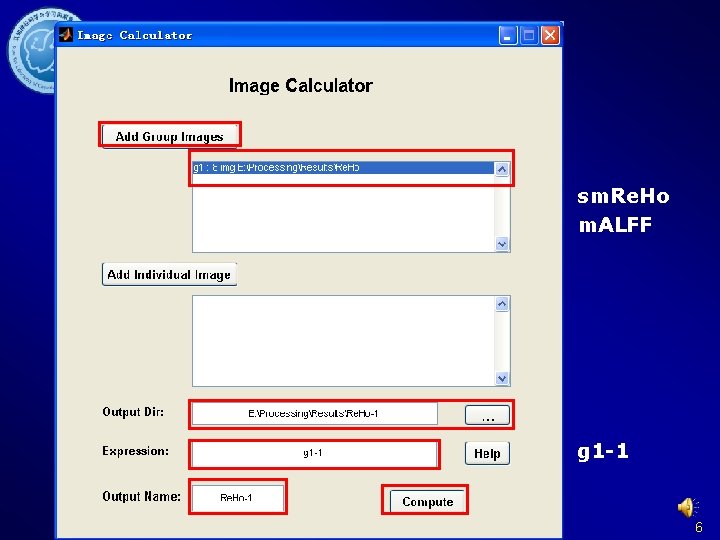Minimize the Image Calculator window

pyautogui.click(x=508, y=35)
